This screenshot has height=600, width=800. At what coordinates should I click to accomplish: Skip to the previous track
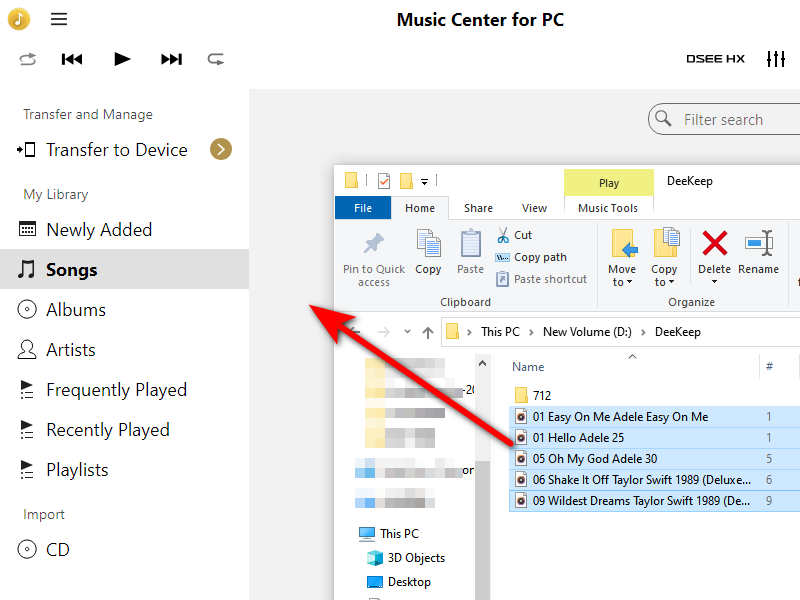tap(72, 59)
